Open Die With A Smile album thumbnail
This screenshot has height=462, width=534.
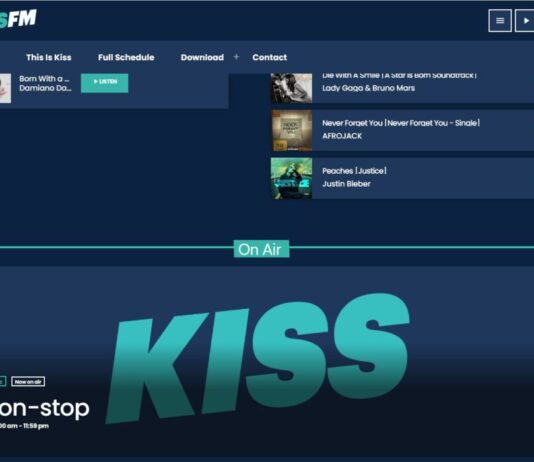[292, 88]
